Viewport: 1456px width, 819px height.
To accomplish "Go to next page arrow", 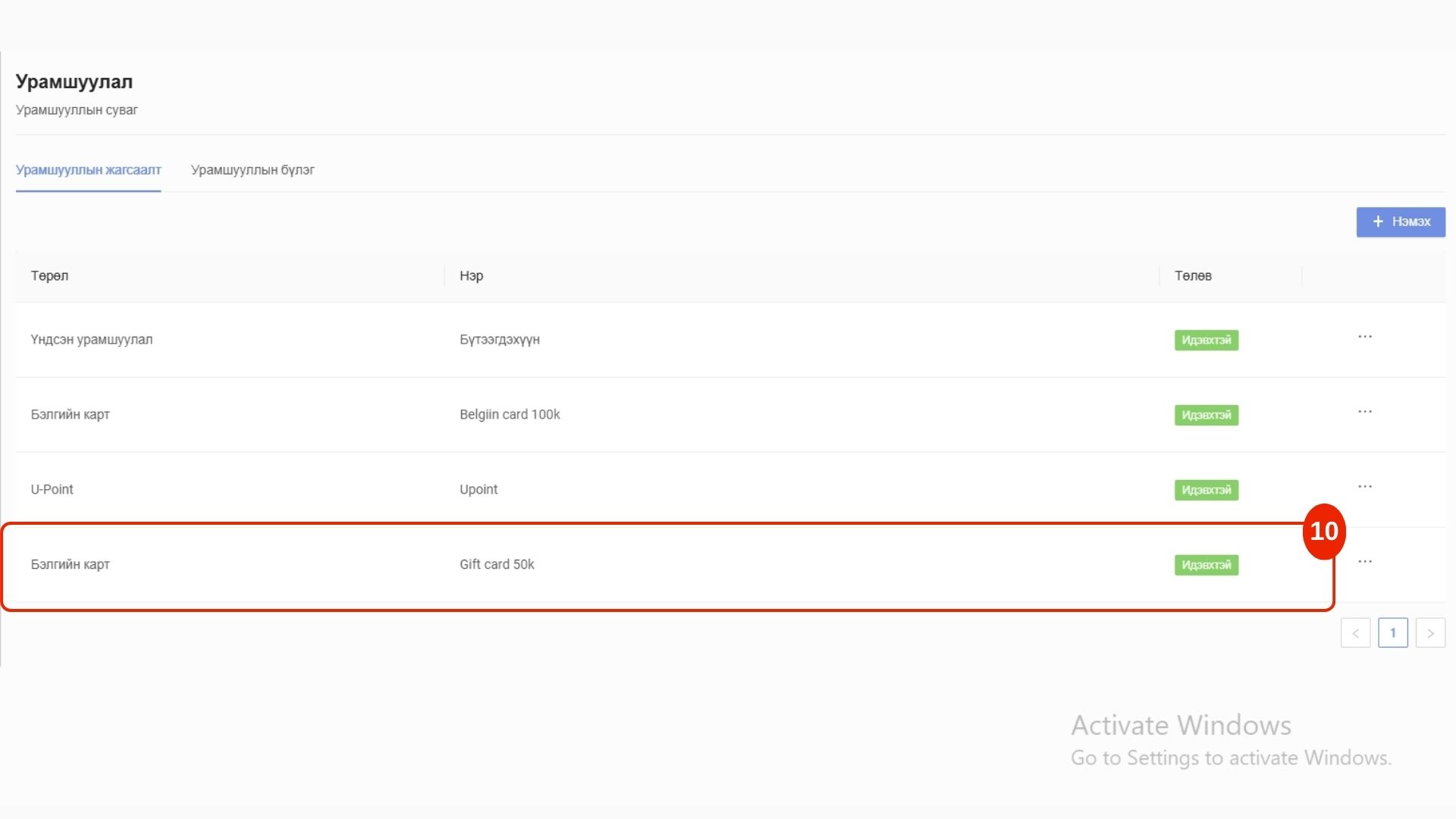I will [1430, 633].
